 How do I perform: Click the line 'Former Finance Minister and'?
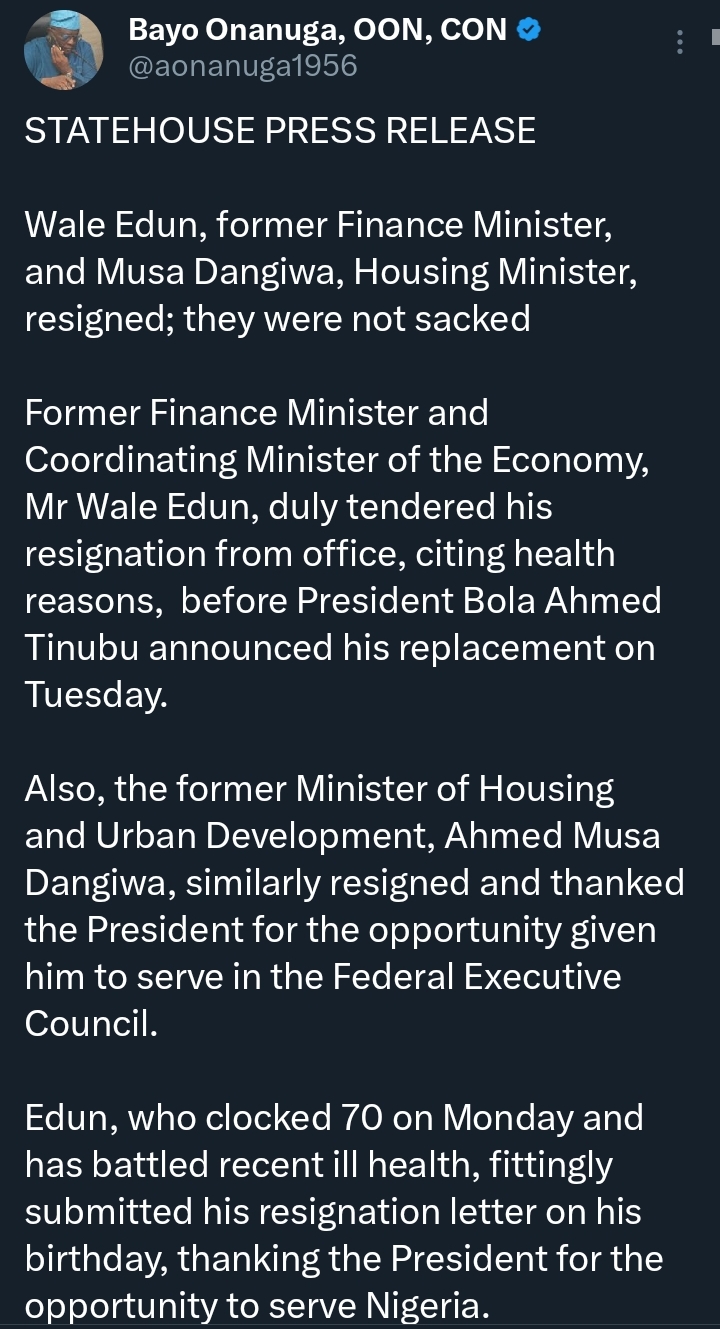(257, 413)
